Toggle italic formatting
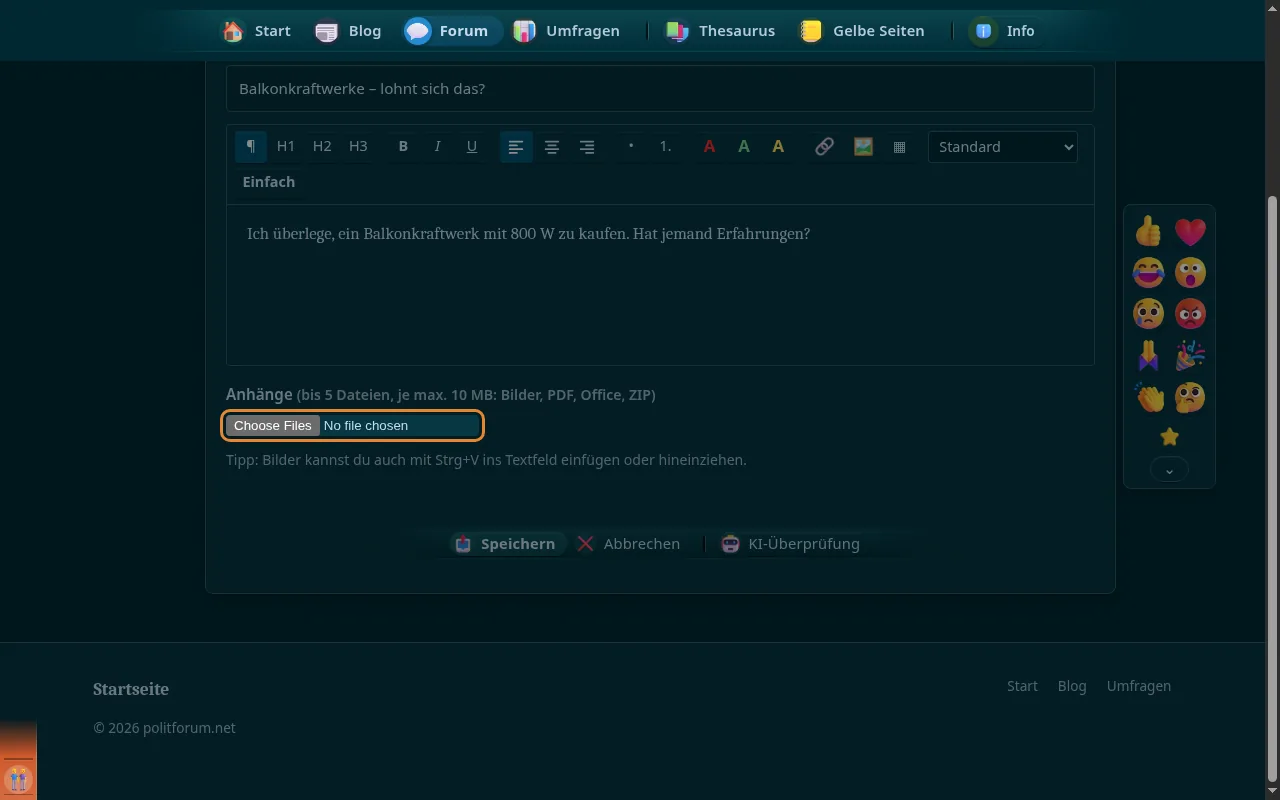Image resolution: width=1280 pixels, height=800 pixels. [x=437, y=146]
